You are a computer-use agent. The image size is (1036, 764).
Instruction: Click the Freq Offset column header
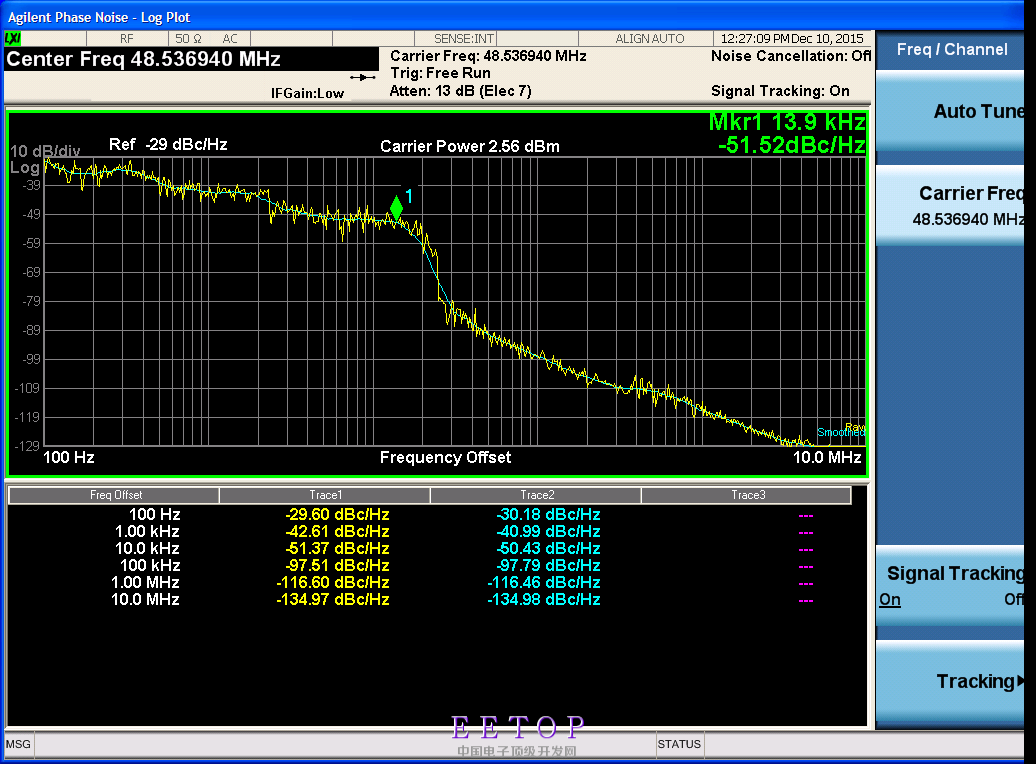point(115,495)
